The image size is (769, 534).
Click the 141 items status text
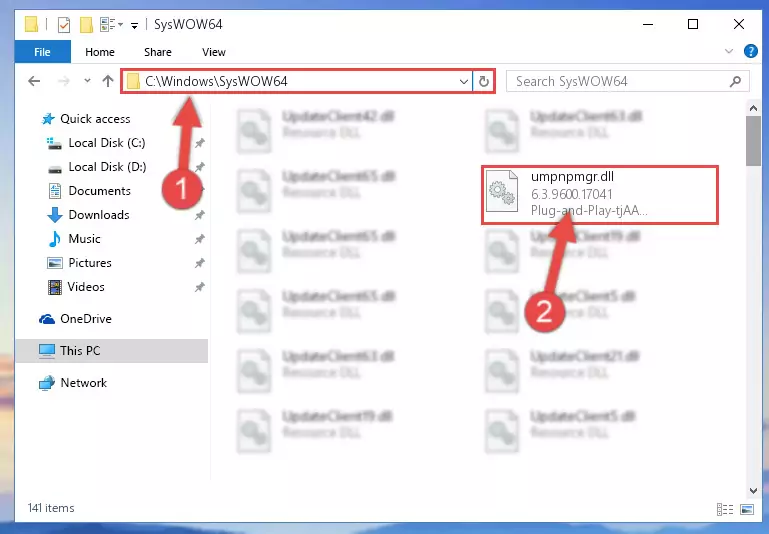[51, 508]
